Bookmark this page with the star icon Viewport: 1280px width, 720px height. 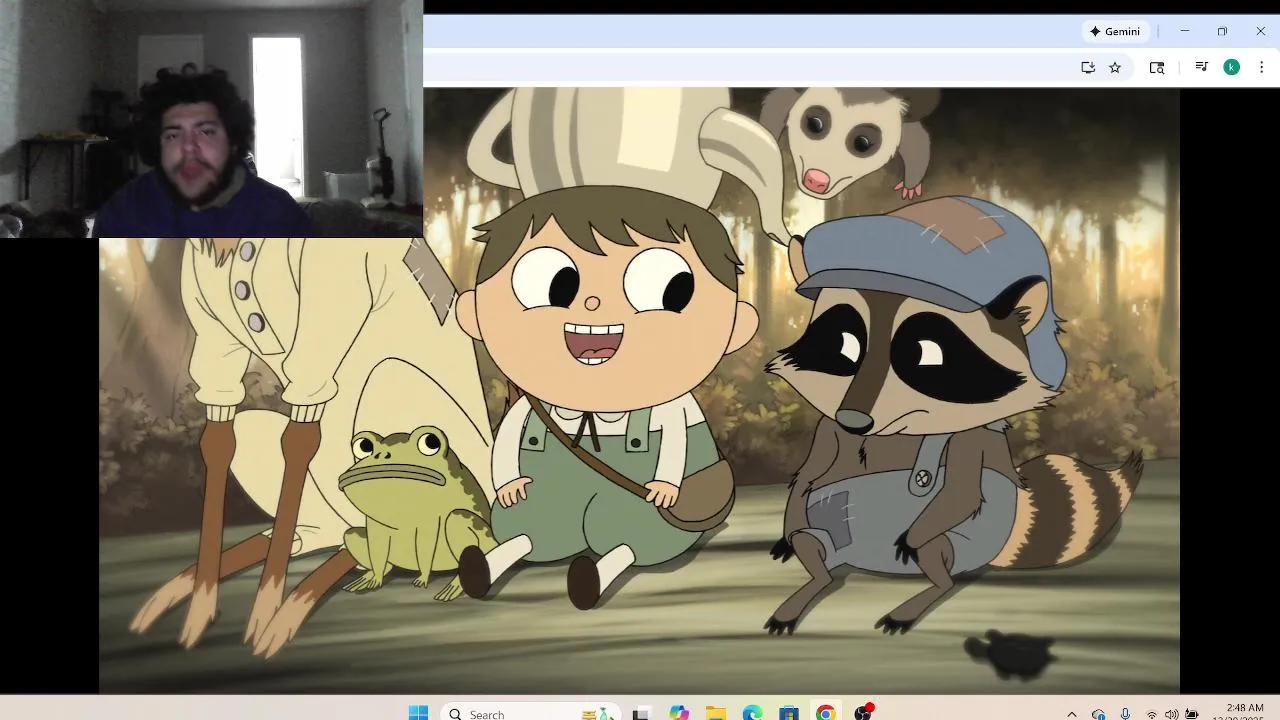(x=1115, y=67)
